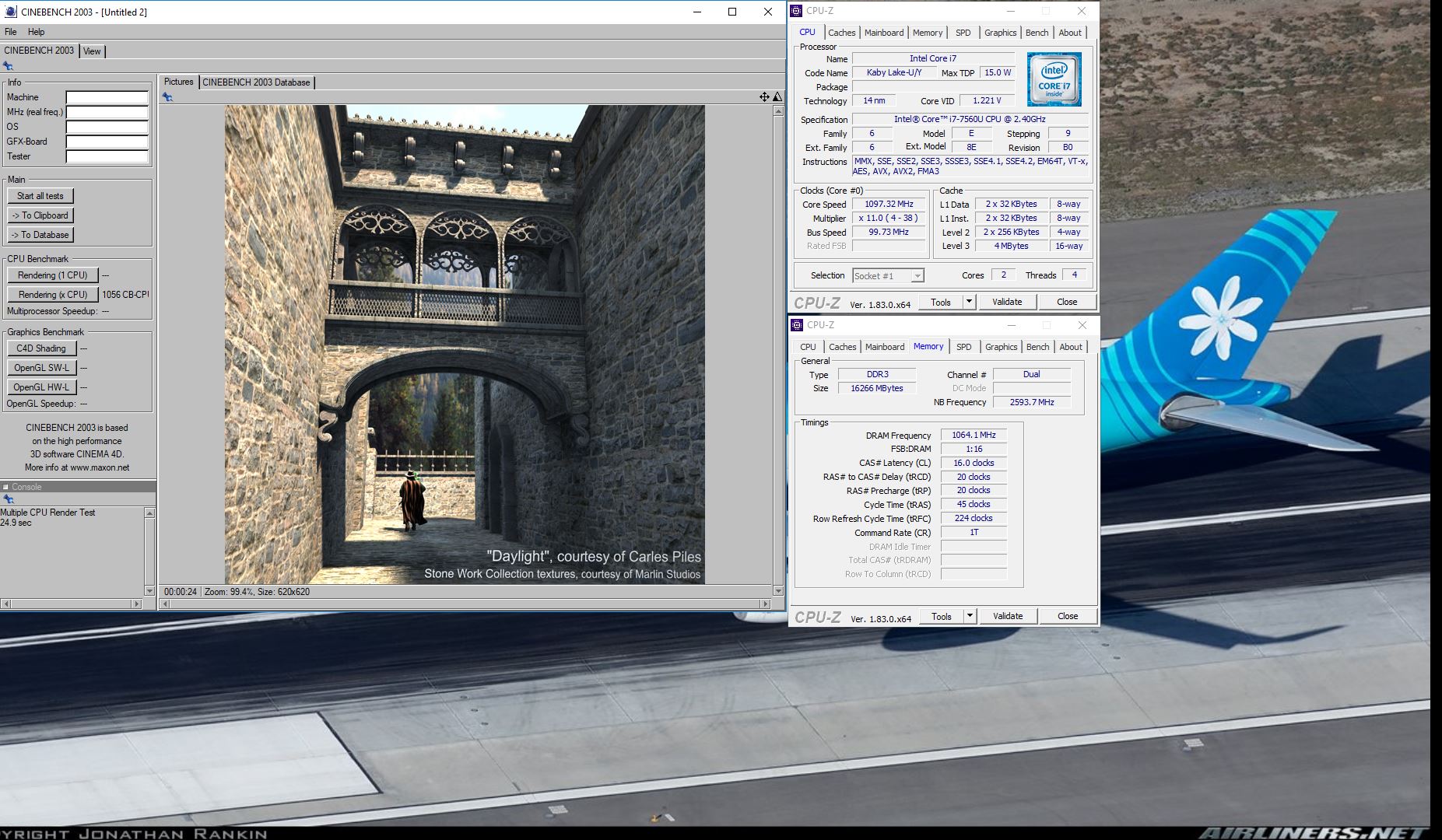Click Tools button in lower CPU-Z window
1442x840 pixels.
[942, 616]
